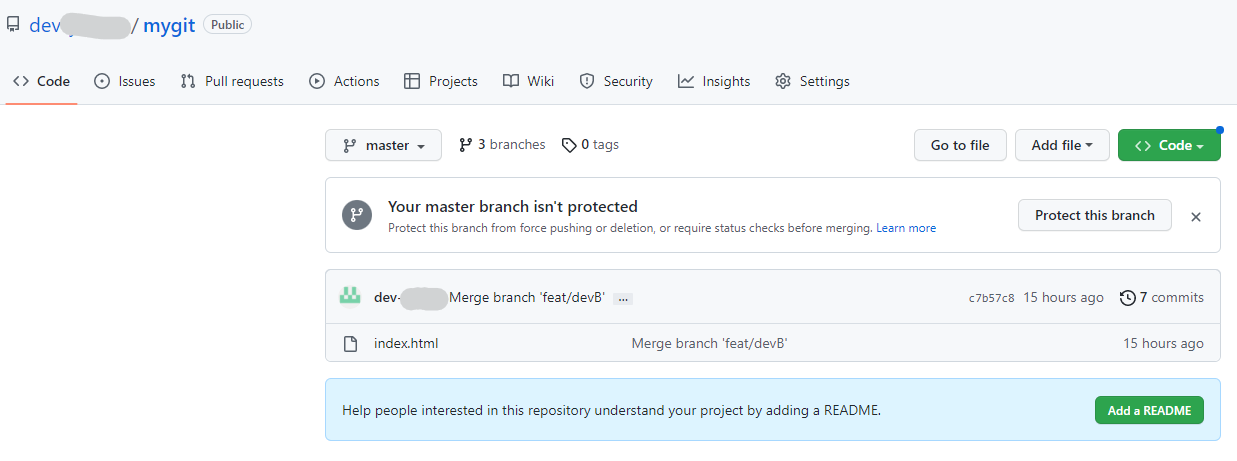Open the Actions tab
The height and width of the screenshot is (461, 1237).
[344, 81]
